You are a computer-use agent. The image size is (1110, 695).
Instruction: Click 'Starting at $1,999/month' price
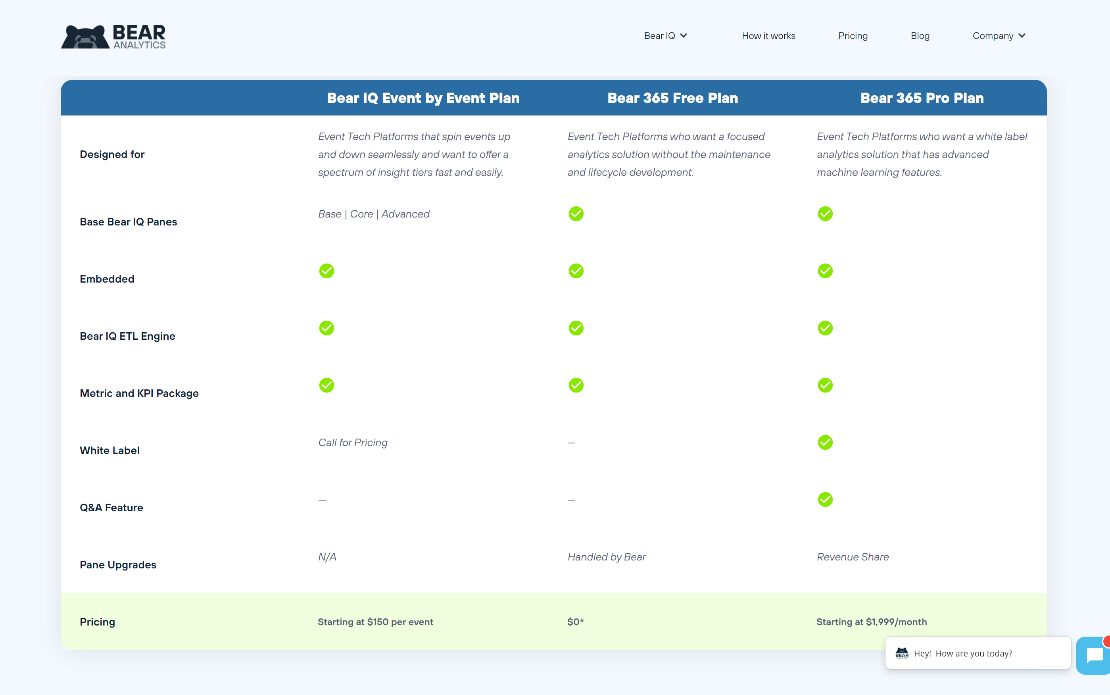coord(871,622)
